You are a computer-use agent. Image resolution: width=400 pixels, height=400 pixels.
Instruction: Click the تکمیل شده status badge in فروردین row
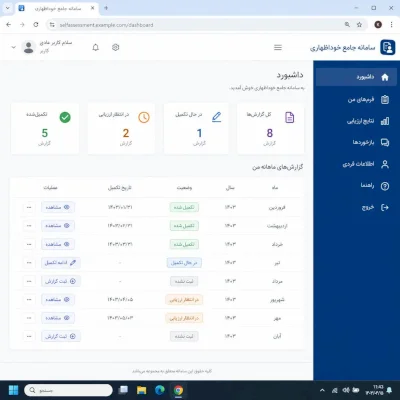pos(184,207)
